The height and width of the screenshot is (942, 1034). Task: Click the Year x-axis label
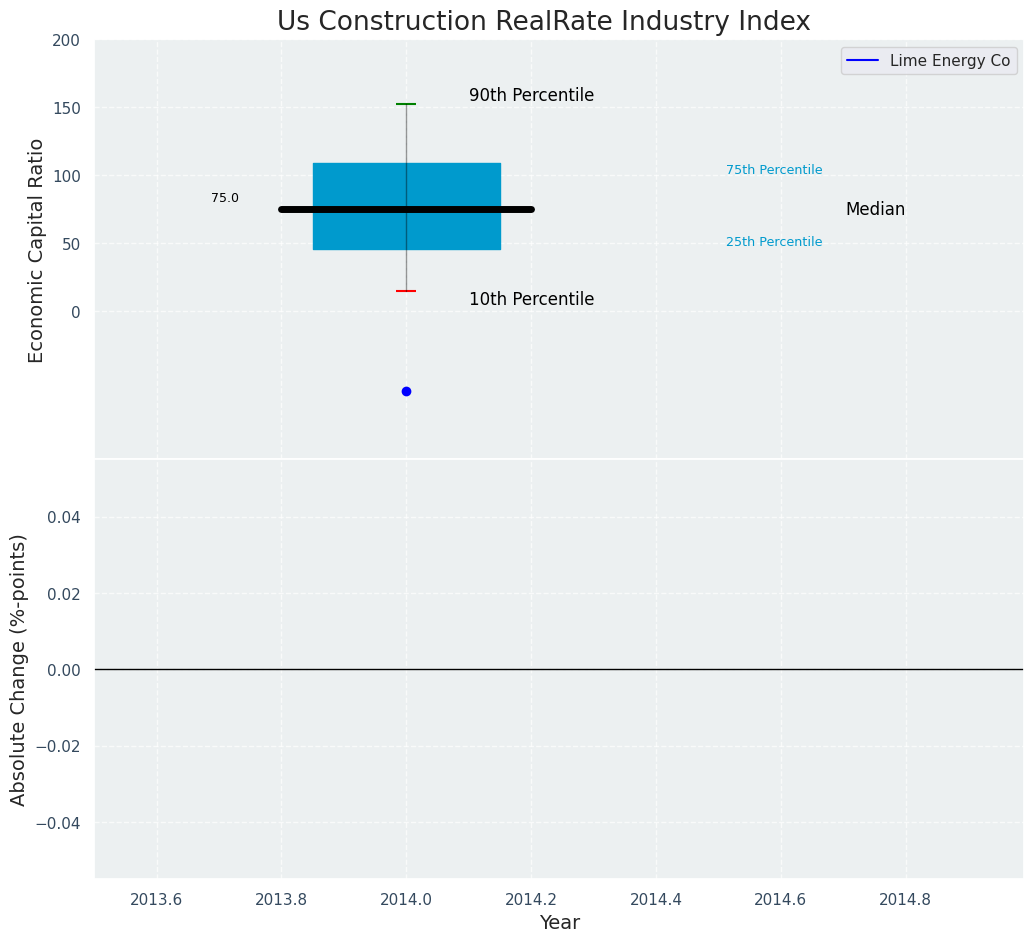[559, 923]
